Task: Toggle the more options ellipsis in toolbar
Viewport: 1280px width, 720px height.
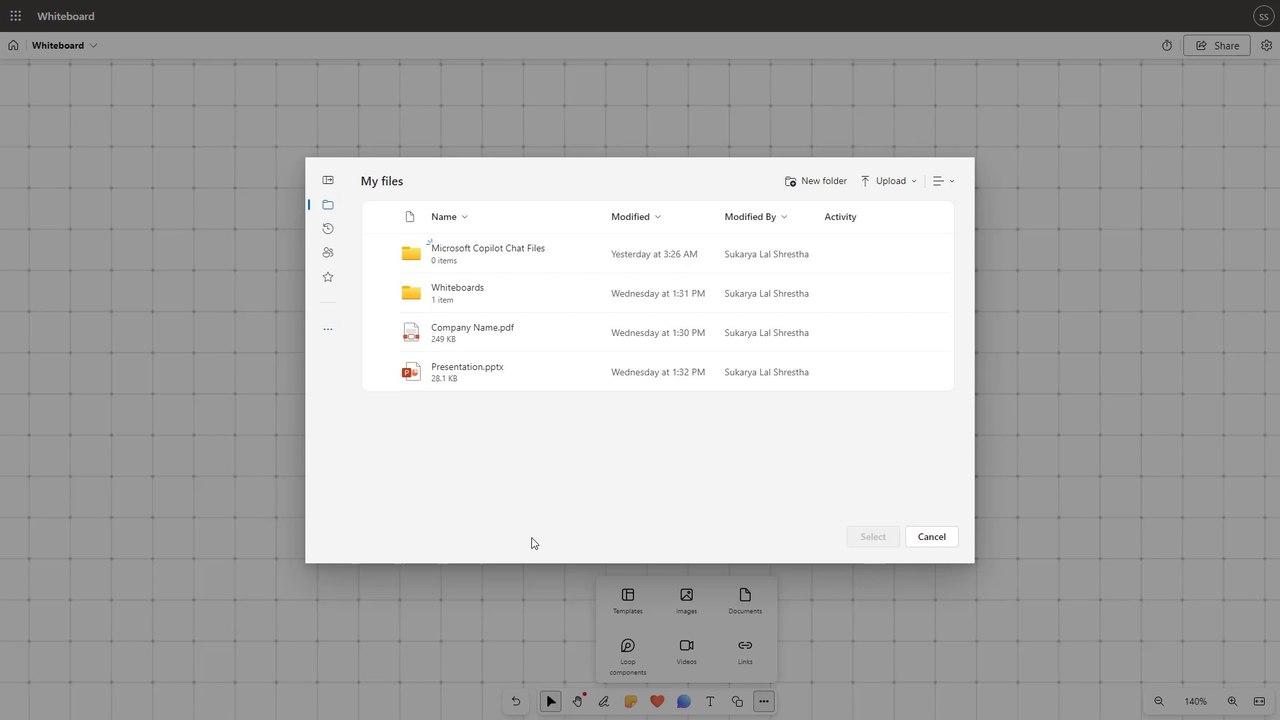Action: 764,702
